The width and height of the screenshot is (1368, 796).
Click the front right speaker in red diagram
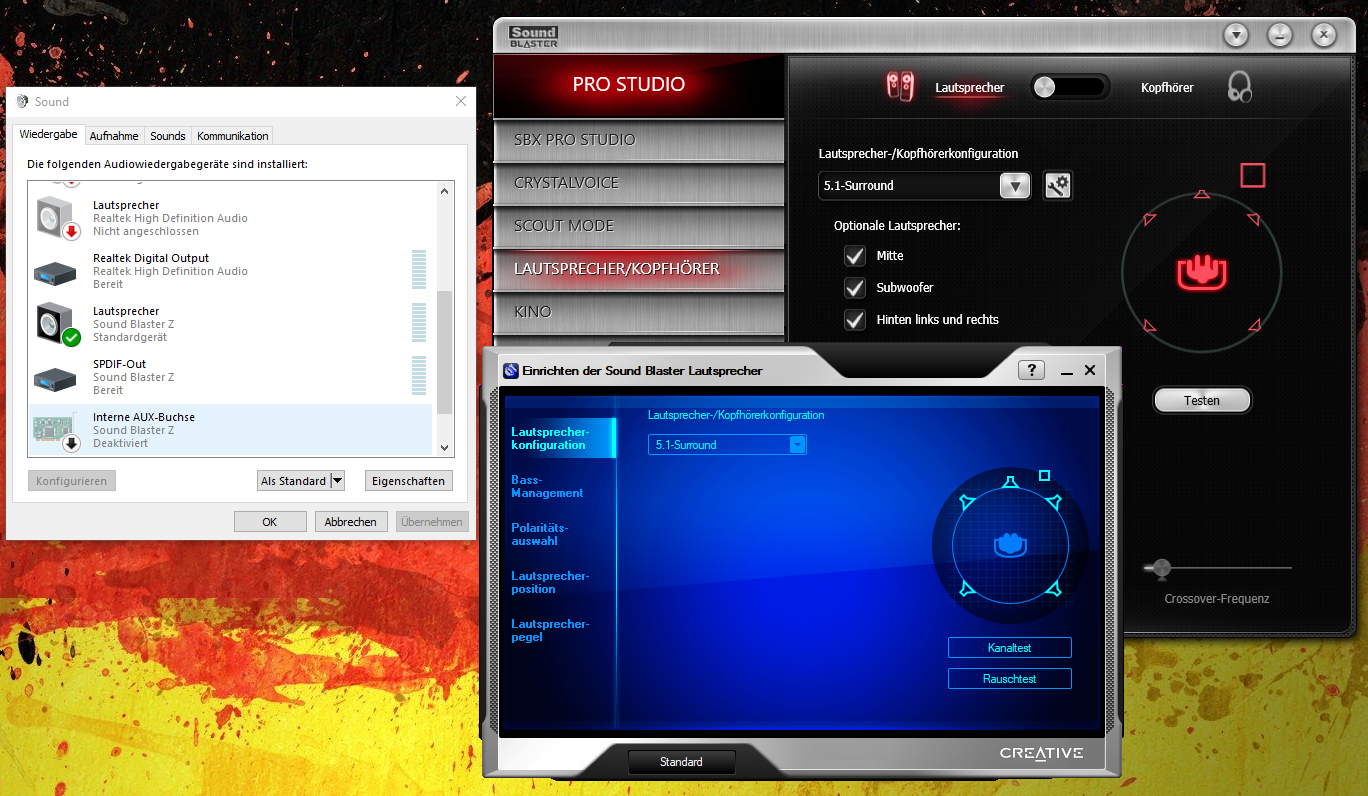pos(1253,219)
